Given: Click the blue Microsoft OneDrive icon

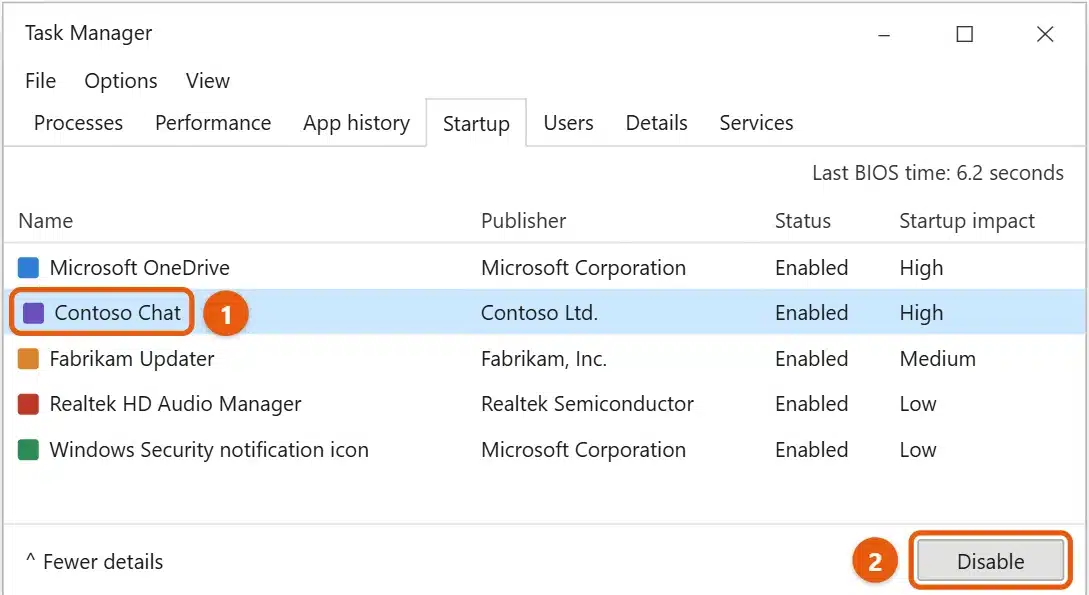Looking at the screenshot, I should [x=28, y=267].
